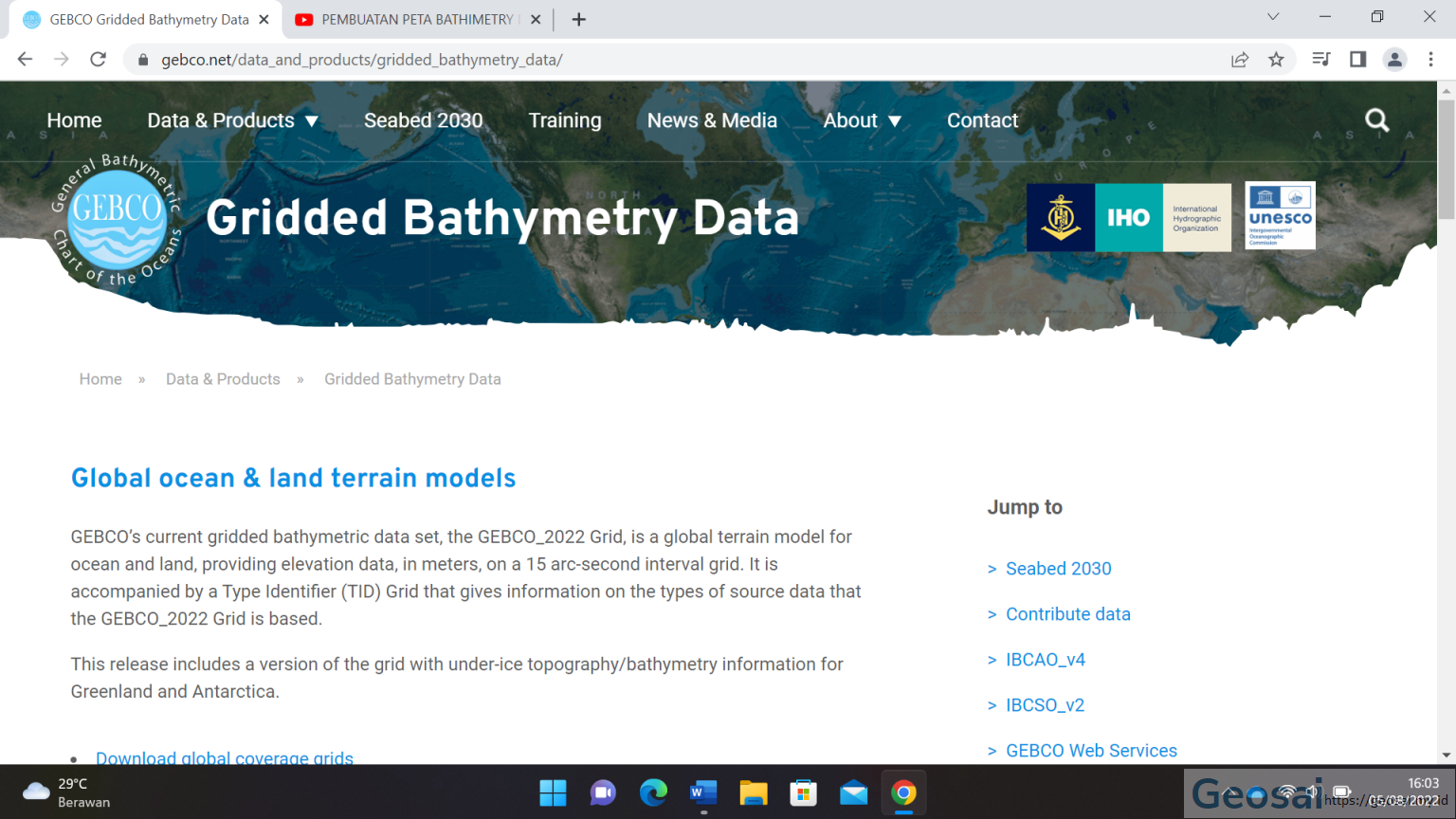Expand the Data & Products dropdown
1456x819 pixels.
[232, 120]
